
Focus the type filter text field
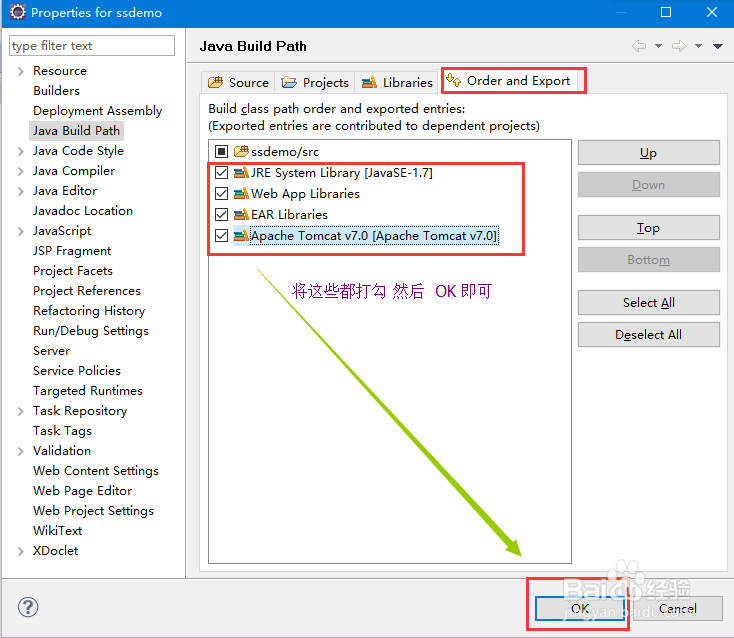click(x=92, y=46)
